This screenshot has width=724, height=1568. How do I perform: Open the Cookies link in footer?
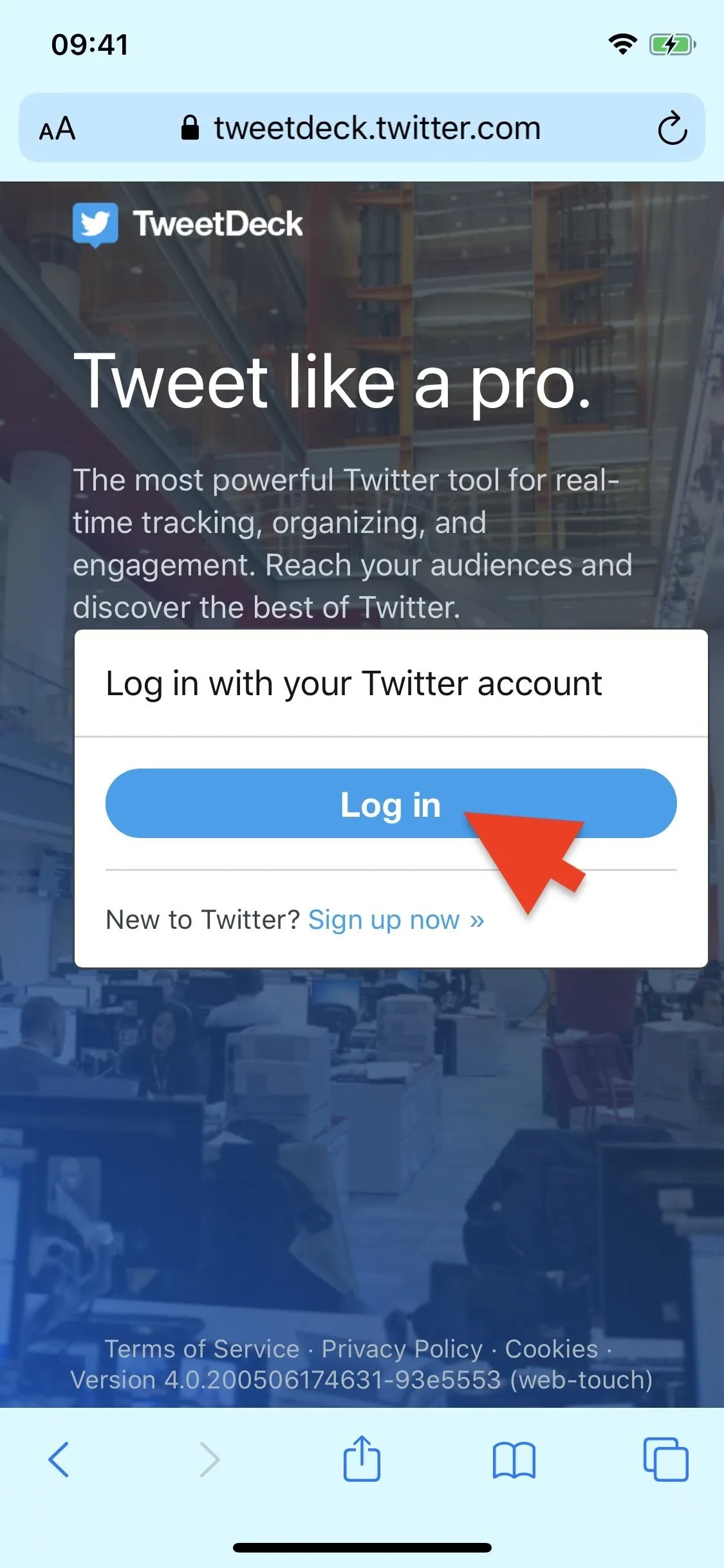[552, 1349]
